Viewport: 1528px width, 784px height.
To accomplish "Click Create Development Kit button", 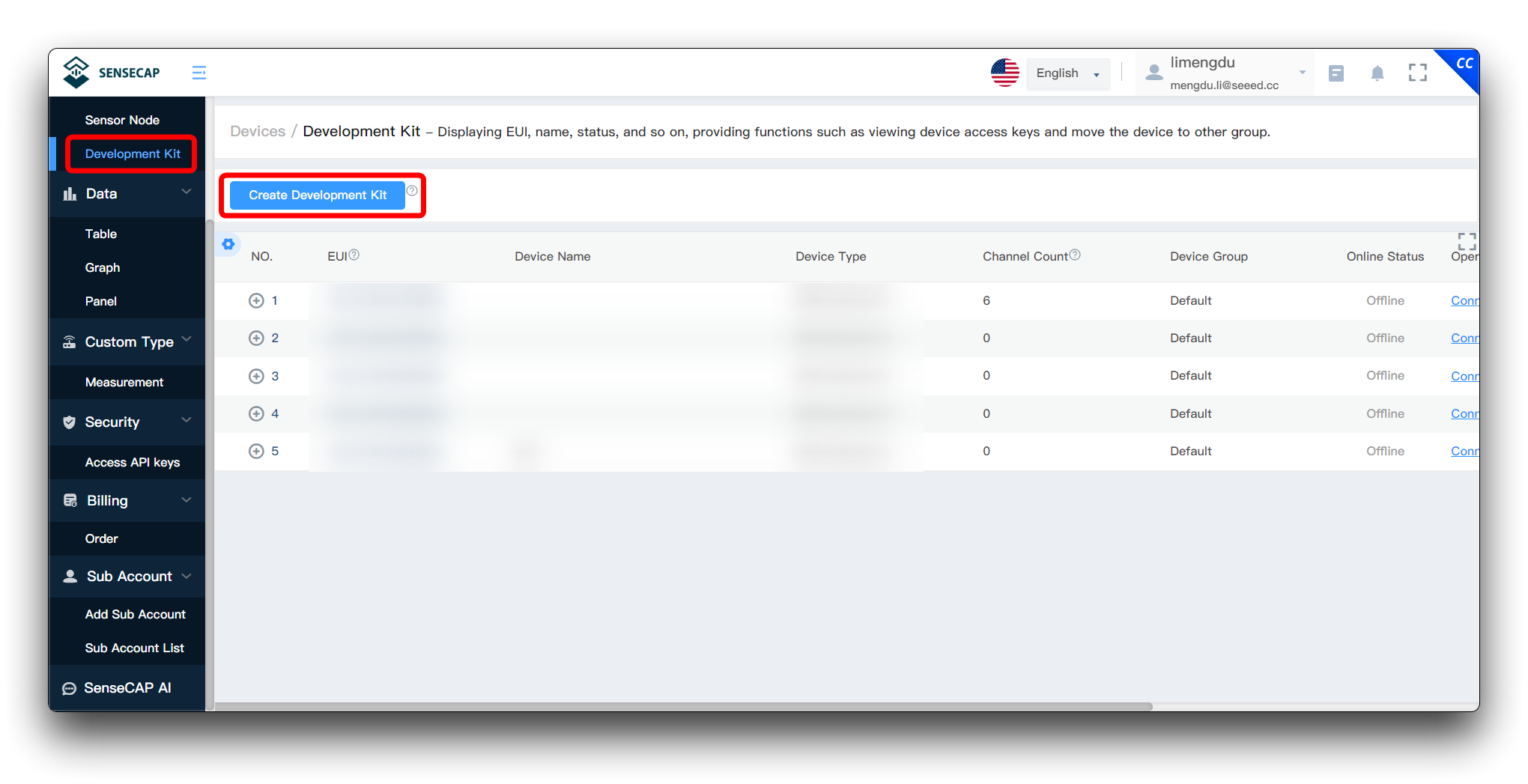I will click(x=318, y=195).
